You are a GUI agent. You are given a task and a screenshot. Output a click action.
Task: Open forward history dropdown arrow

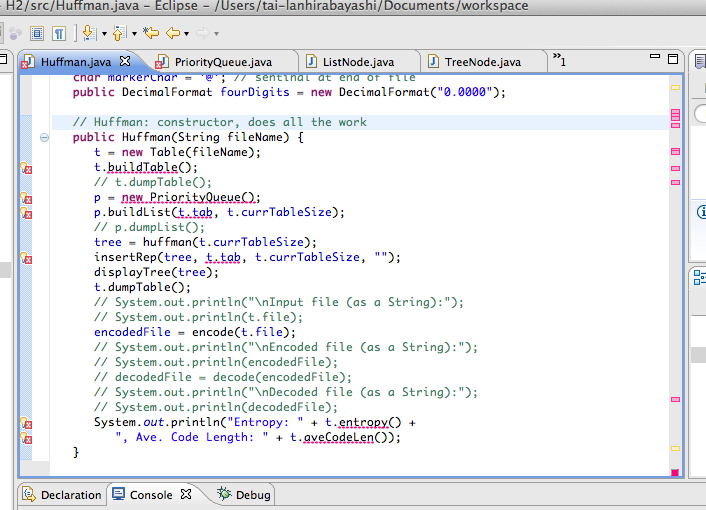pyautogui.click(x=217, y=34)
